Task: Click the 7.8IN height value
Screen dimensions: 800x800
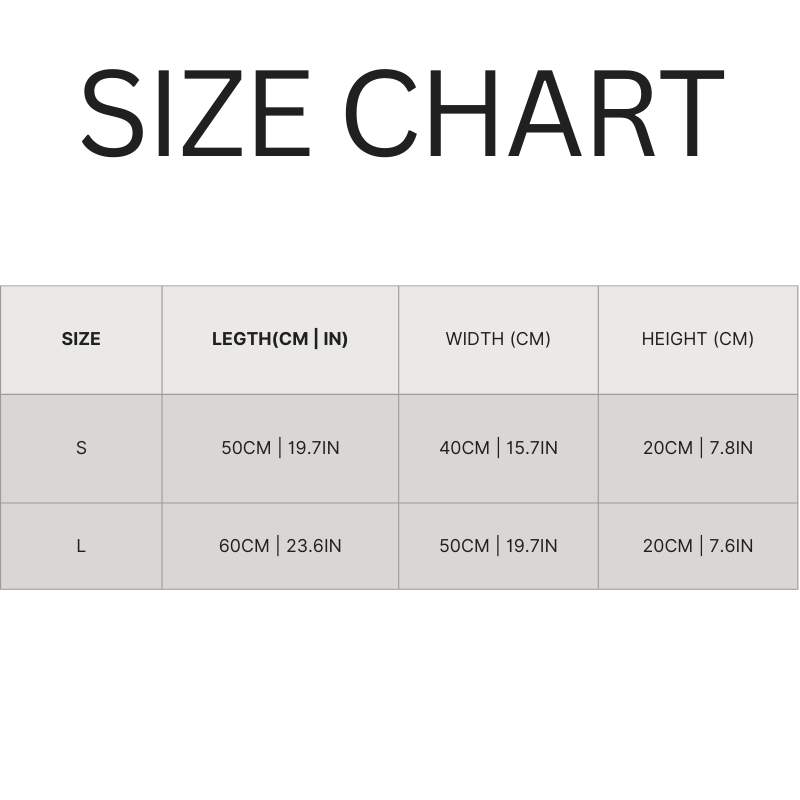Action: [x=732, y=448]
